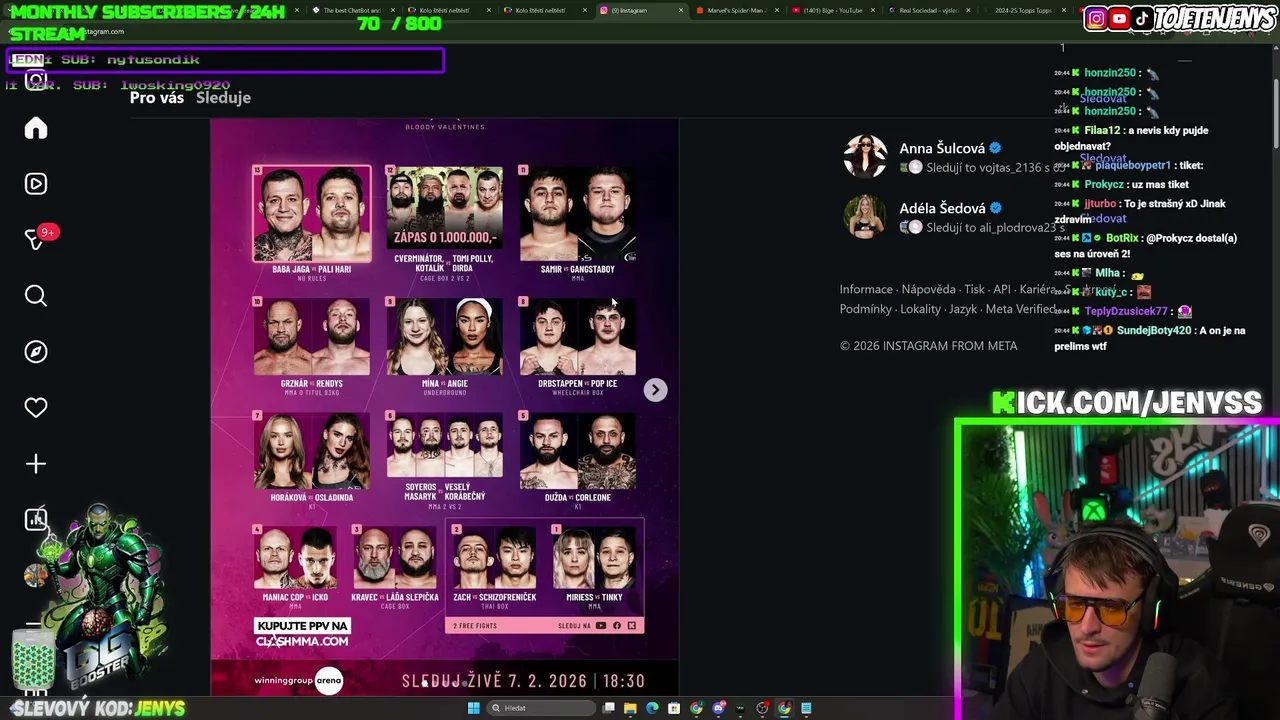Open File Explorer from the taskbar
The width and height of the screenshot is (1280, 720).
pyautogui.click(x=630, y=708)
